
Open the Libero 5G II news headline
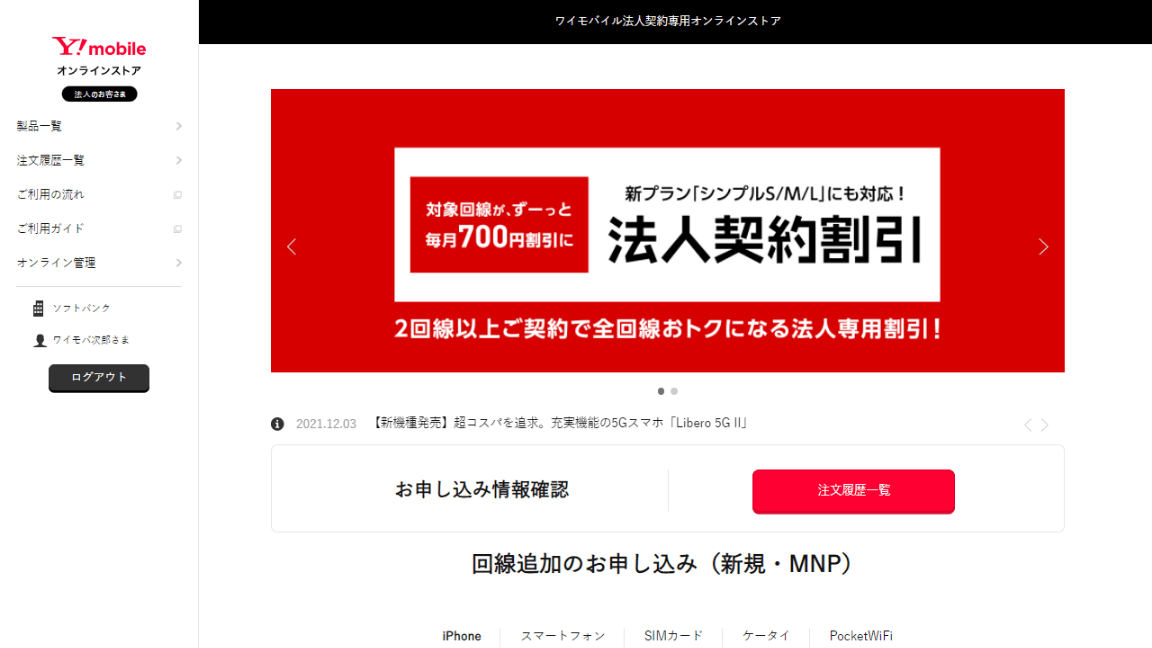(561, 423)
